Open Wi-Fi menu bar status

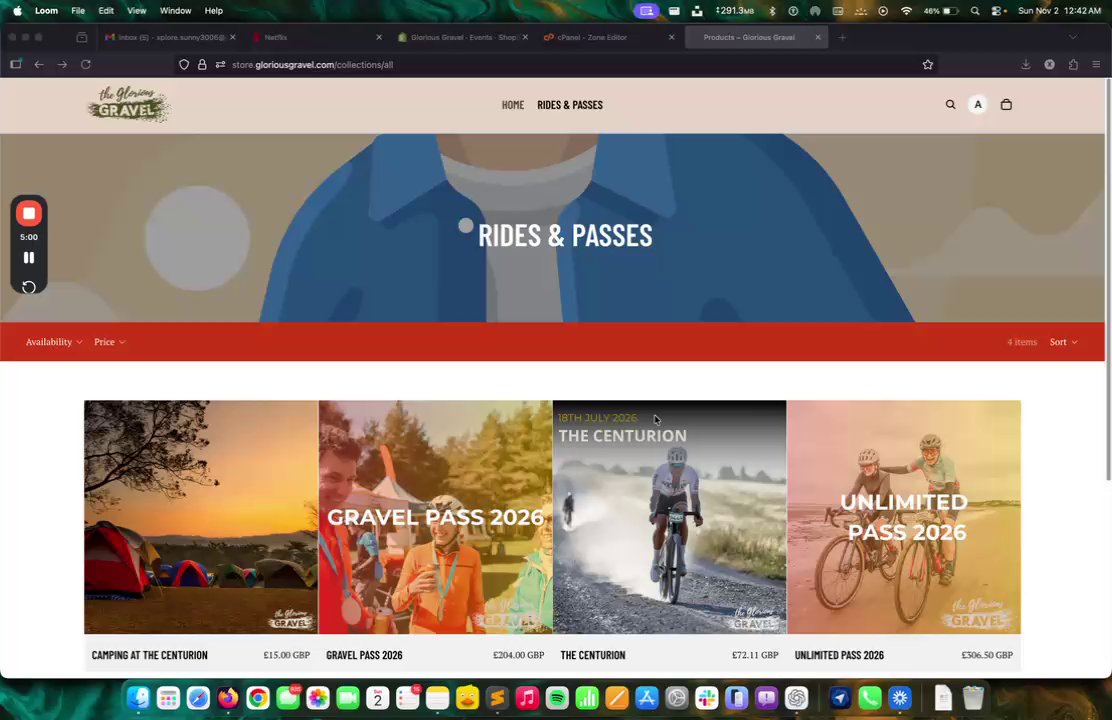point(906,11)
